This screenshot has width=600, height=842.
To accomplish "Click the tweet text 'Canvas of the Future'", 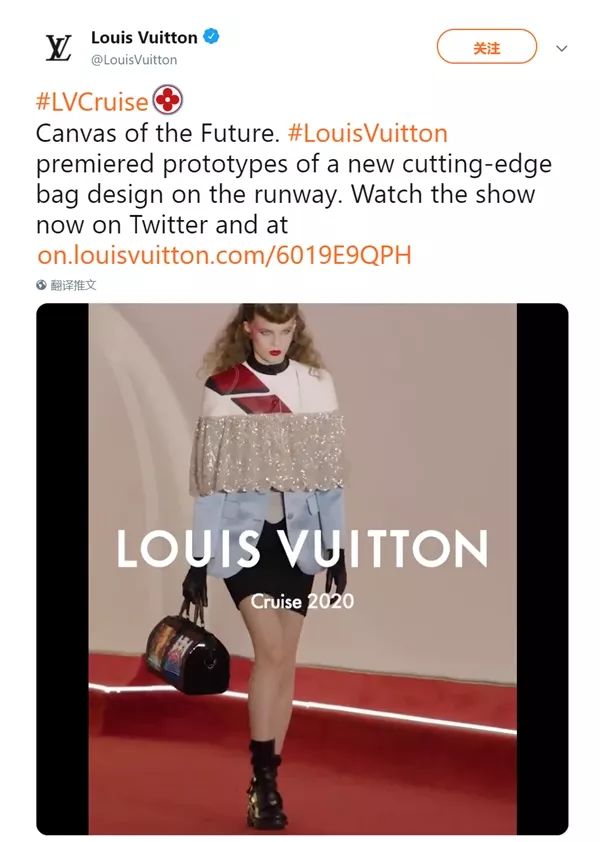I will 156,133.
